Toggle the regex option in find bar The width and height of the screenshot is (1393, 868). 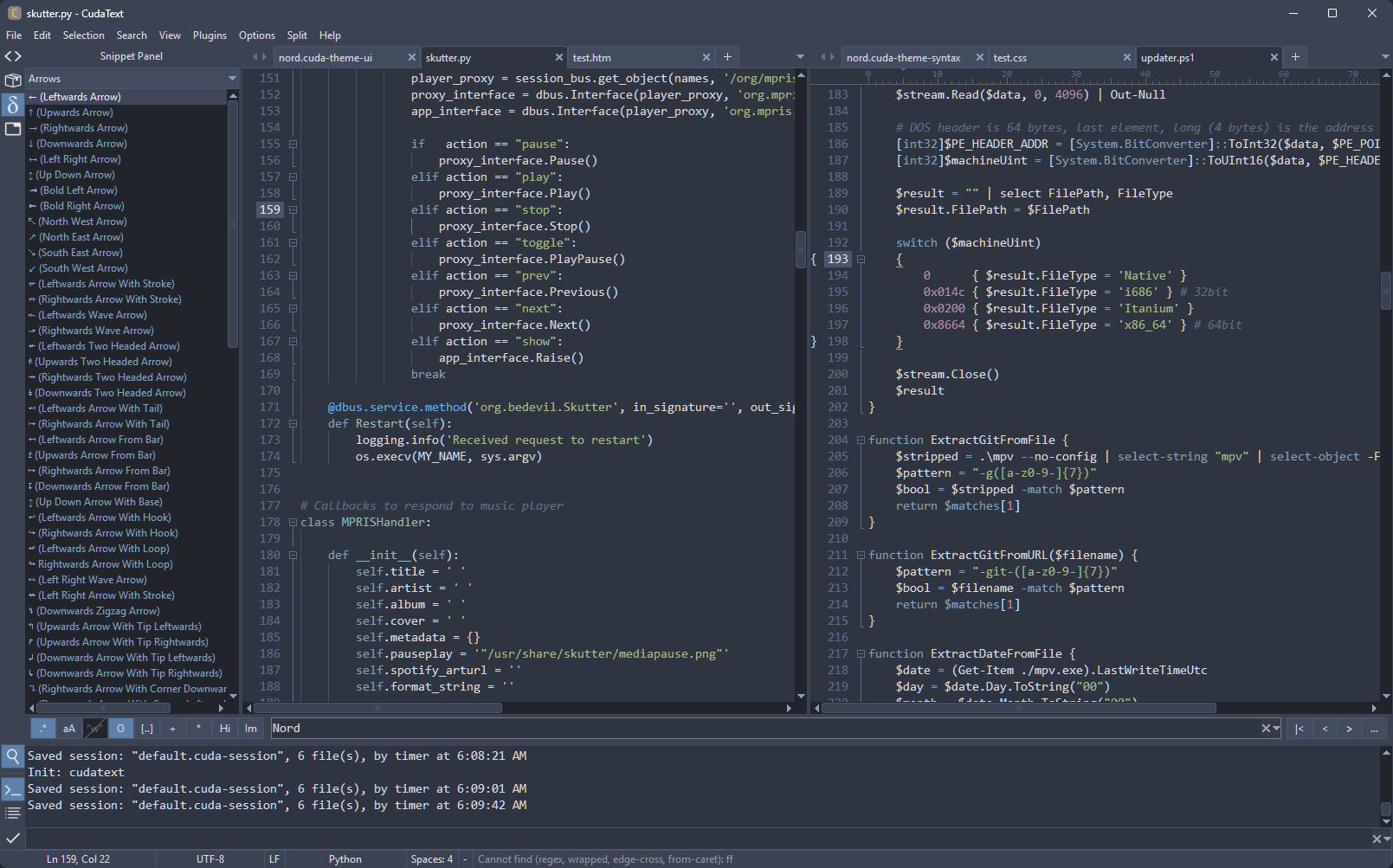pyautogui.click(x=43, y=729)
